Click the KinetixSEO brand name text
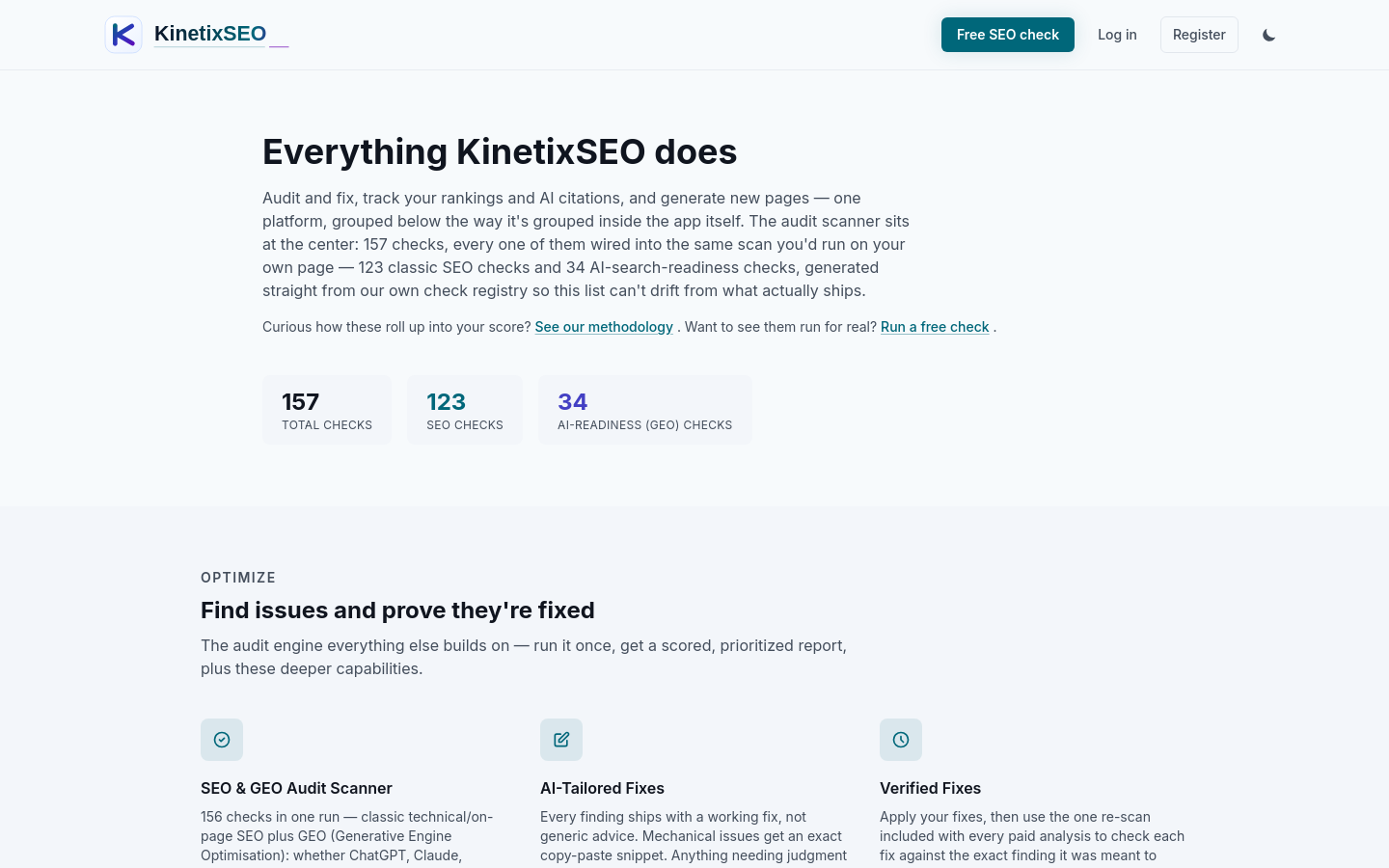 (210, 34)
